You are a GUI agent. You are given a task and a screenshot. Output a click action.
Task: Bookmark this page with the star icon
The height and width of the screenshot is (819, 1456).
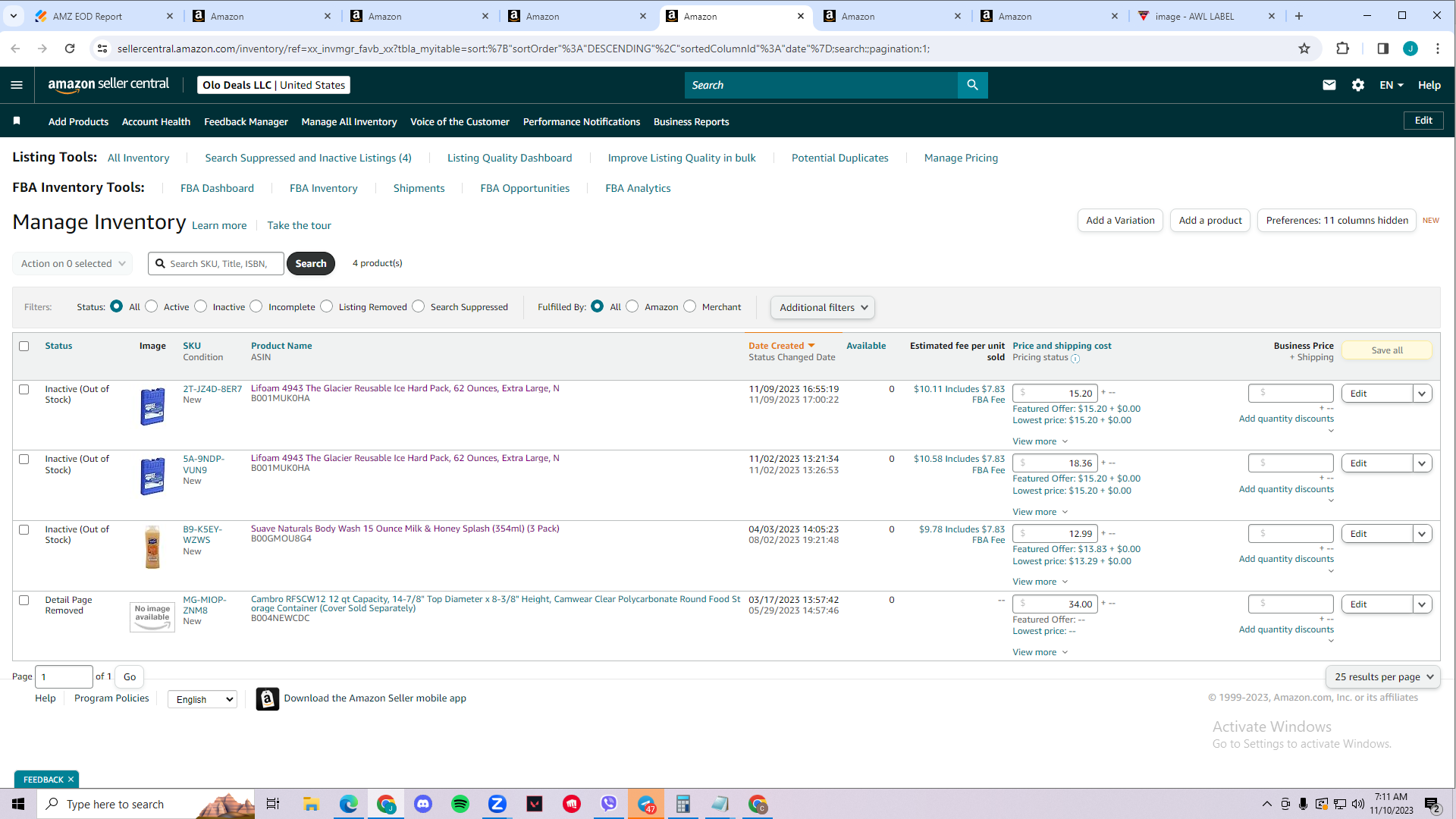tap(1304, 49)
